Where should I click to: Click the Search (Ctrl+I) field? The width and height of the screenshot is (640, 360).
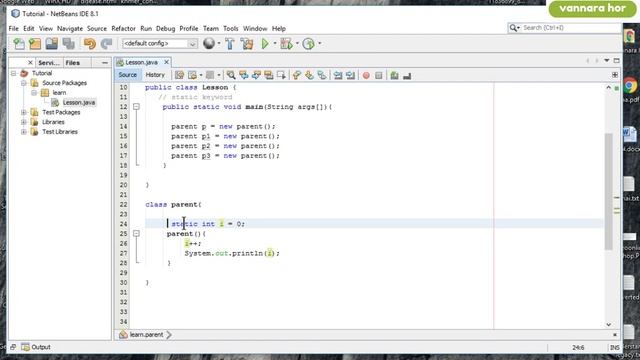click(x=564, y=28)
